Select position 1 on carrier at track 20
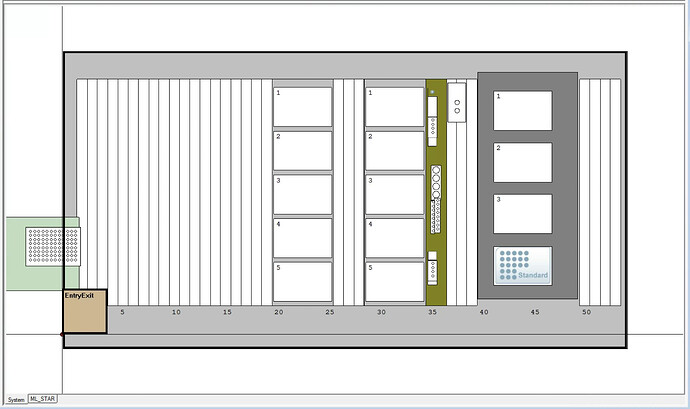Image resolution: width=690 pixels, height=409 pixels. [x=302, y=107]
